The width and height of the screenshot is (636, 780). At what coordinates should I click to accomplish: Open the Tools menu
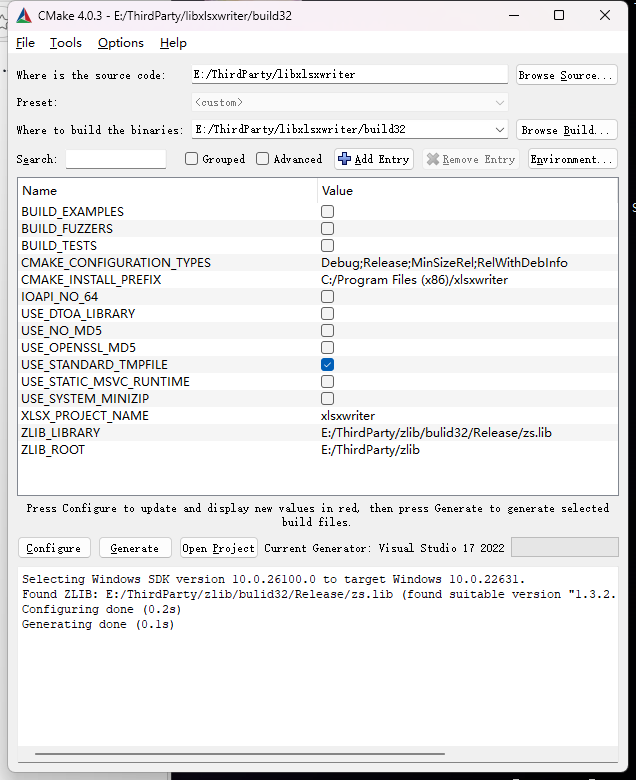pyautogui.click(x=66, y=43)
